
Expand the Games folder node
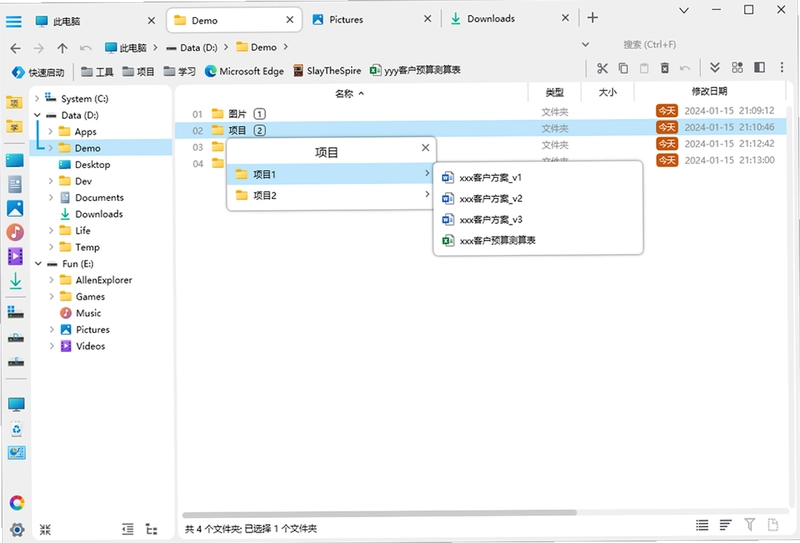(x=52, y=296)
